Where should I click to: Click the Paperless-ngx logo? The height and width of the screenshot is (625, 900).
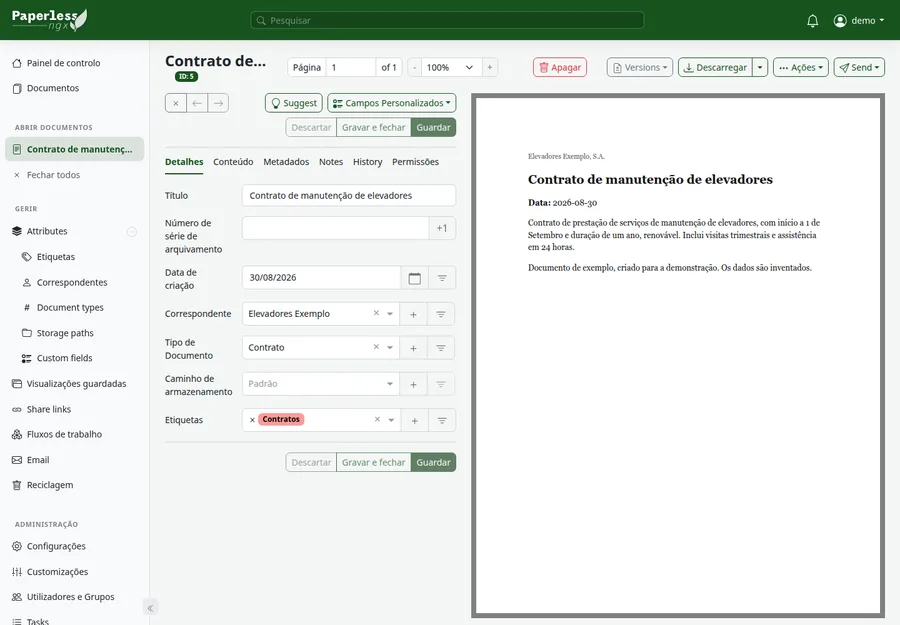tap(49, 20)
